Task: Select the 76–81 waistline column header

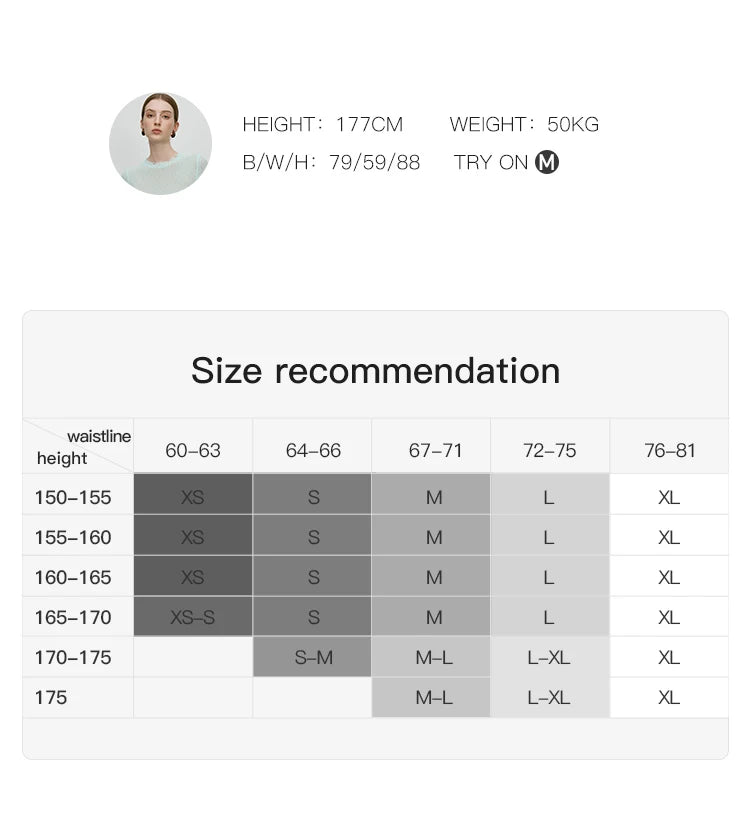Action: coord(670,451)
